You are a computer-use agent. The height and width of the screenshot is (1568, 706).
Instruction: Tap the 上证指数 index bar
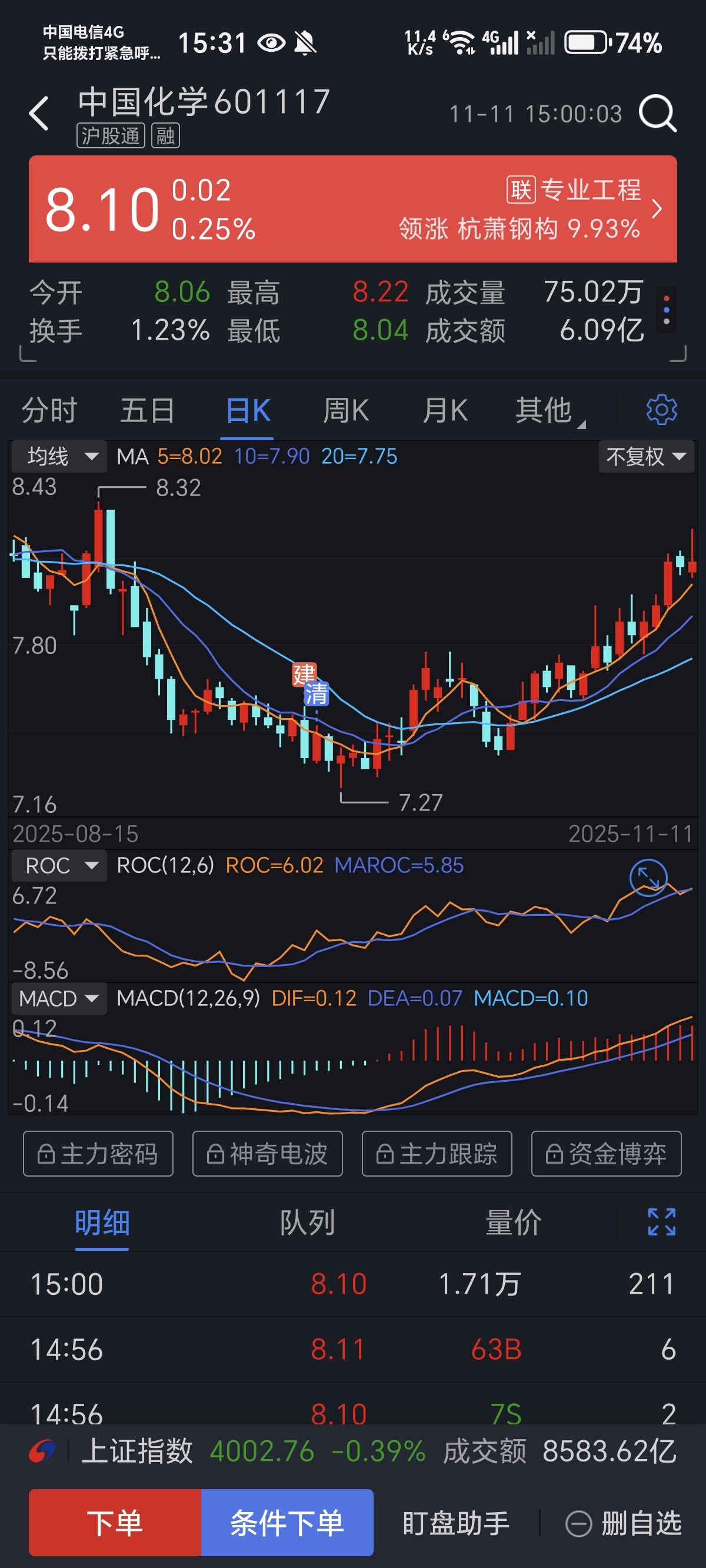(x=353, y=1451)
